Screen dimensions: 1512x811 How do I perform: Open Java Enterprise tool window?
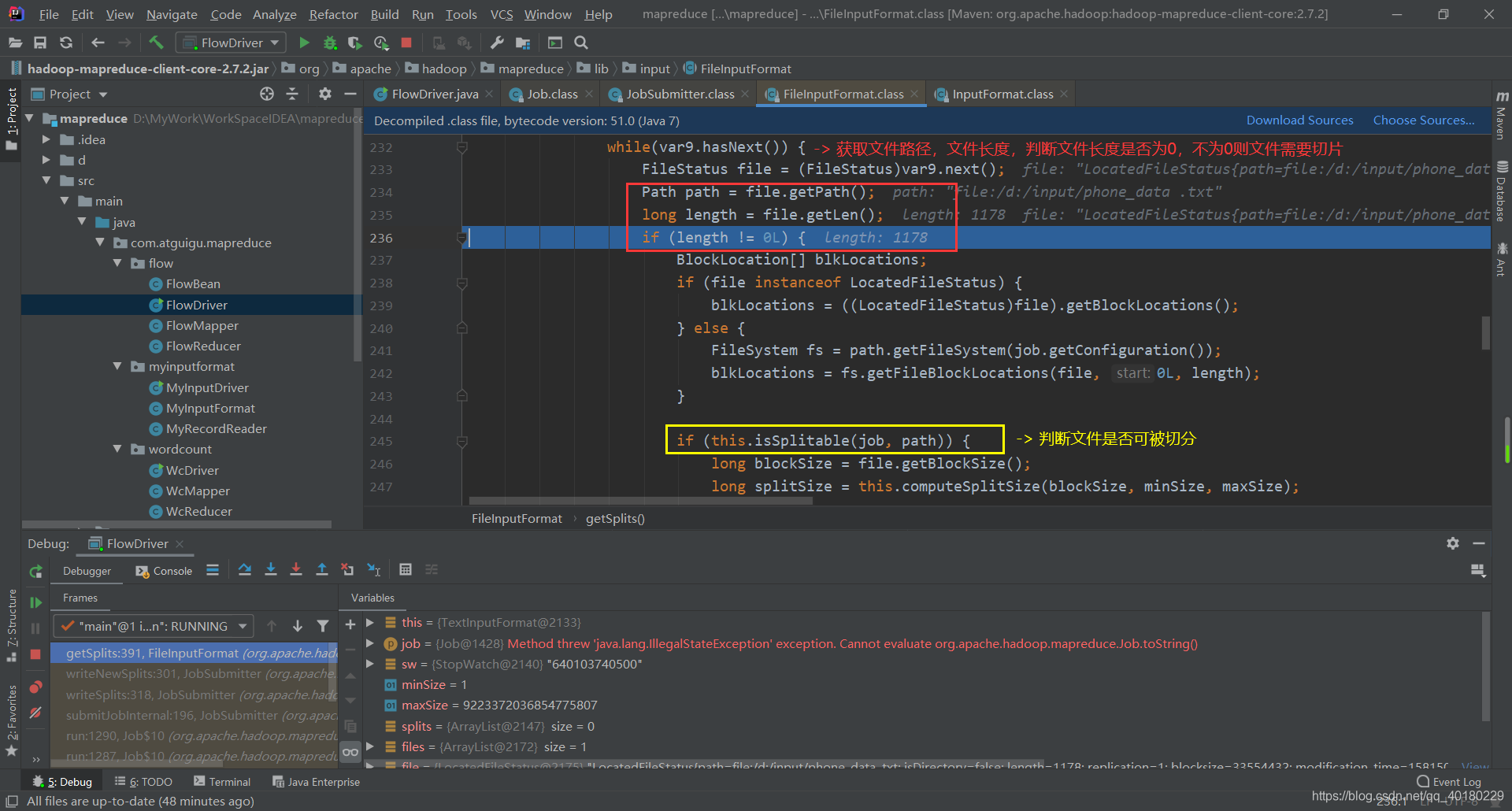tap(316, 782)
